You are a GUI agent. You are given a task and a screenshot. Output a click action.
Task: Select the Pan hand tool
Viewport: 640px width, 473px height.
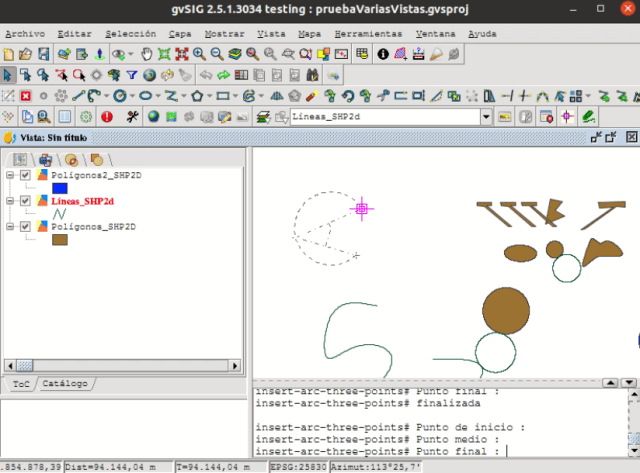[x=147, y=54]
